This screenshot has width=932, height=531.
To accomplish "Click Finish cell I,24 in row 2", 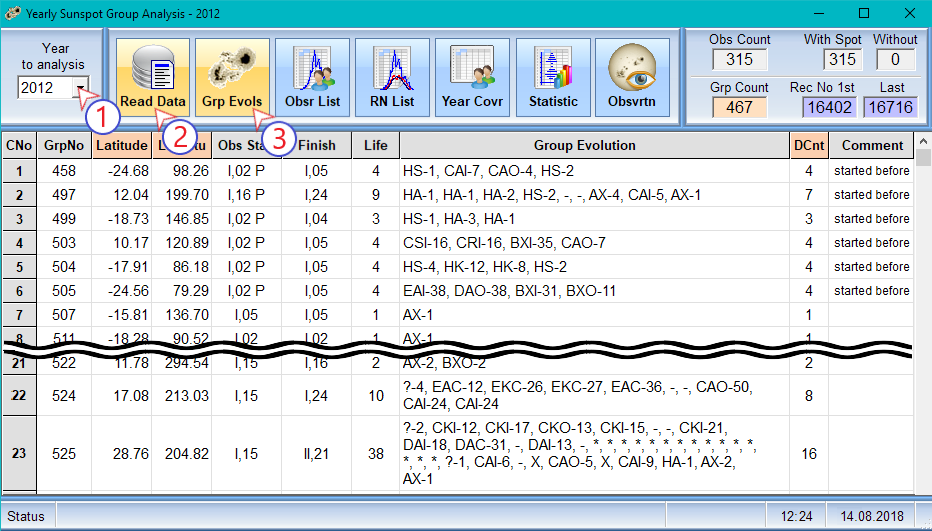I will (x=316, y=195).
